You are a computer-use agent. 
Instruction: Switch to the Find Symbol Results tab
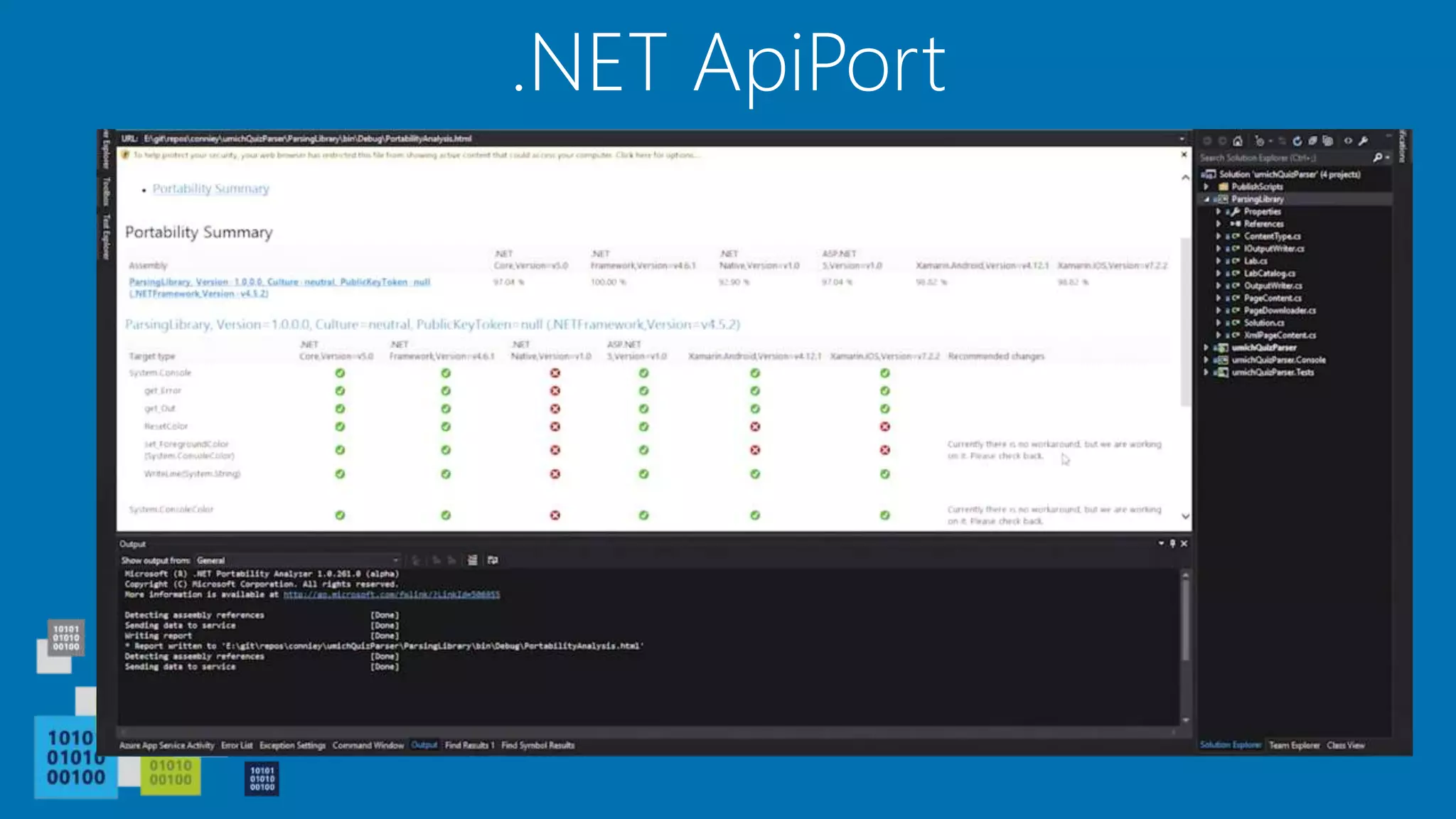[538, 745]
